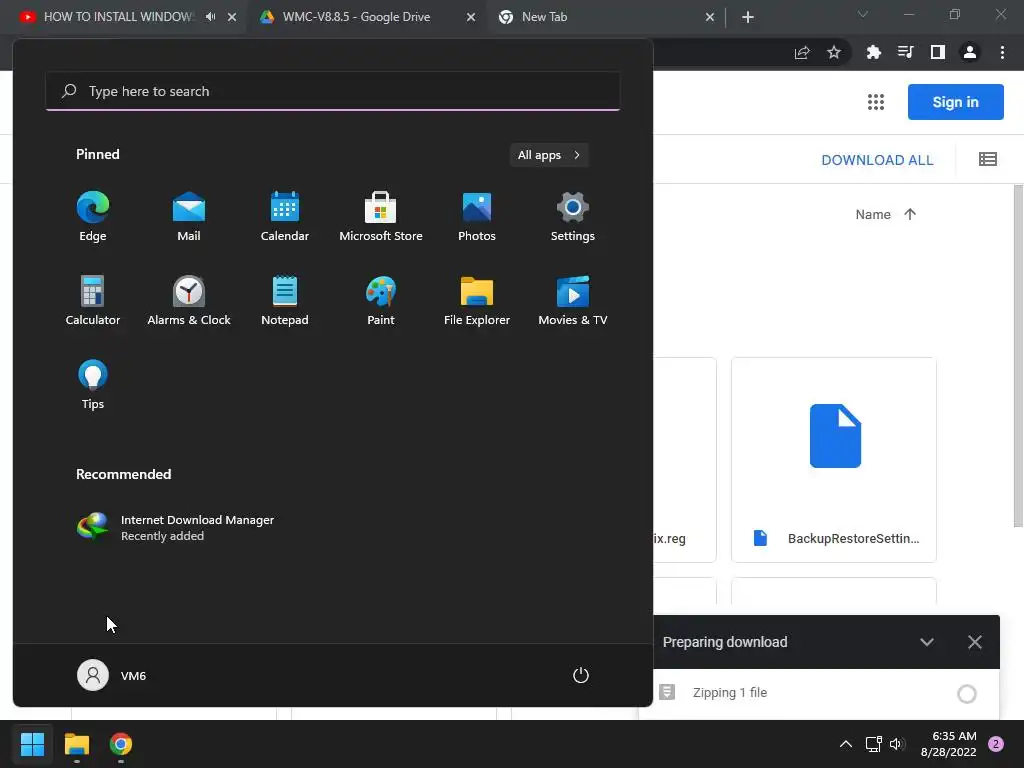The width and height of the screenshot is (1024, 768).
Task: Click the Sign in button
Action: pyautogui.click(x=955, y=102)
